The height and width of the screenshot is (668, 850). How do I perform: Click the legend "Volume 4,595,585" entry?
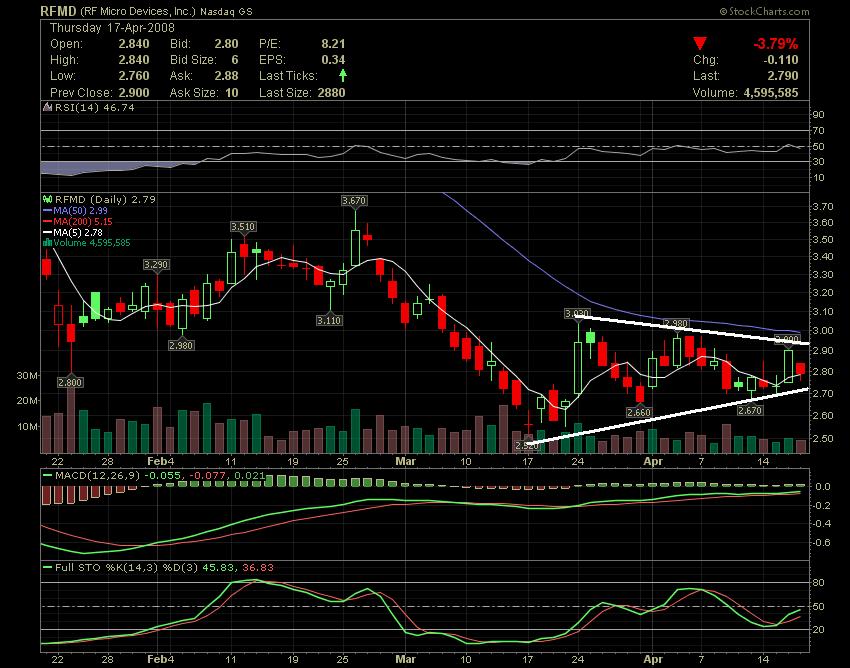click(x=92, y=243)
